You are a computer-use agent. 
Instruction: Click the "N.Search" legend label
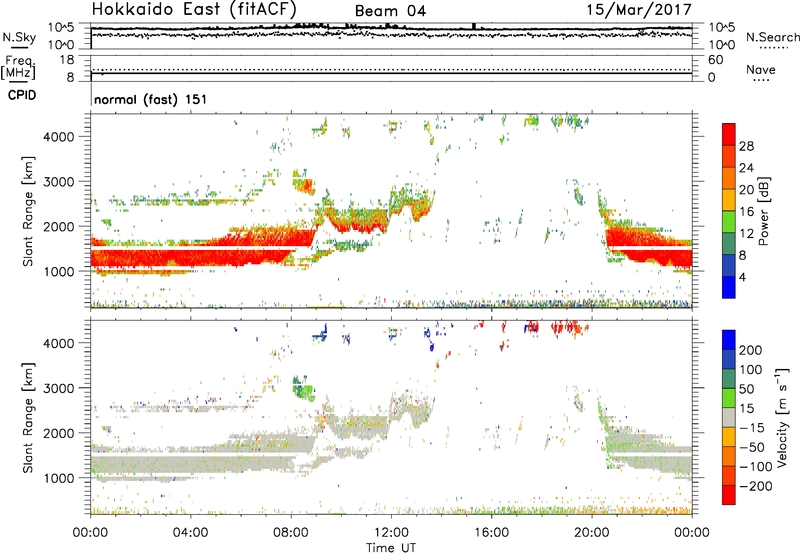tap(772, 37)
